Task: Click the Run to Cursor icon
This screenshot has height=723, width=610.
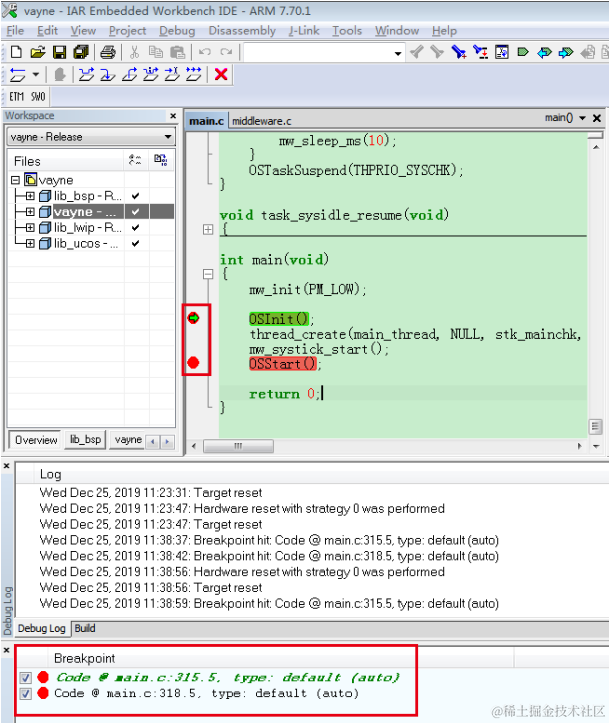Action: [x=172, y=74]
